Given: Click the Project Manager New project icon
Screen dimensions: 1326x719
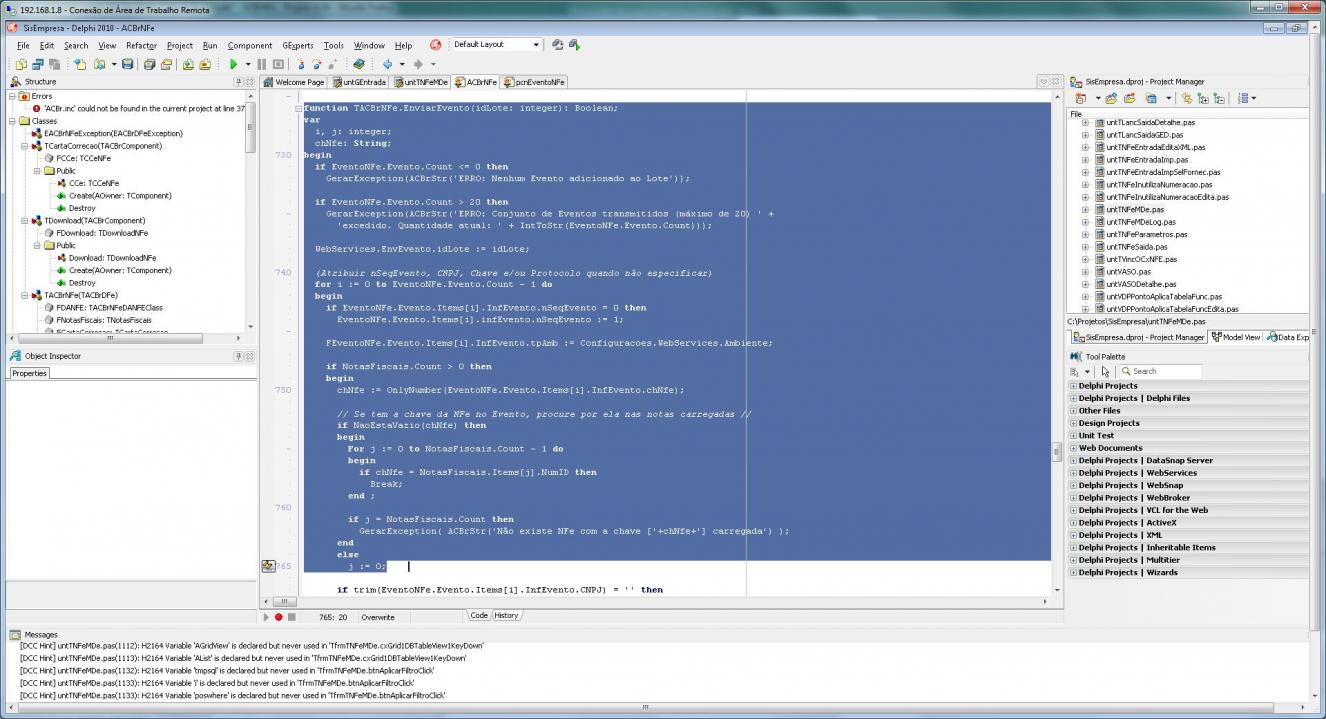Looking at the screenshot, I should pyautogui.click(x=1081, y=98).
